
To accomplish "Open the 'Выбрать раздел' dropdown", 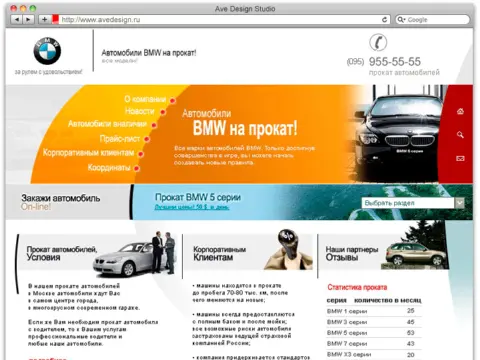I will (412, 203).
